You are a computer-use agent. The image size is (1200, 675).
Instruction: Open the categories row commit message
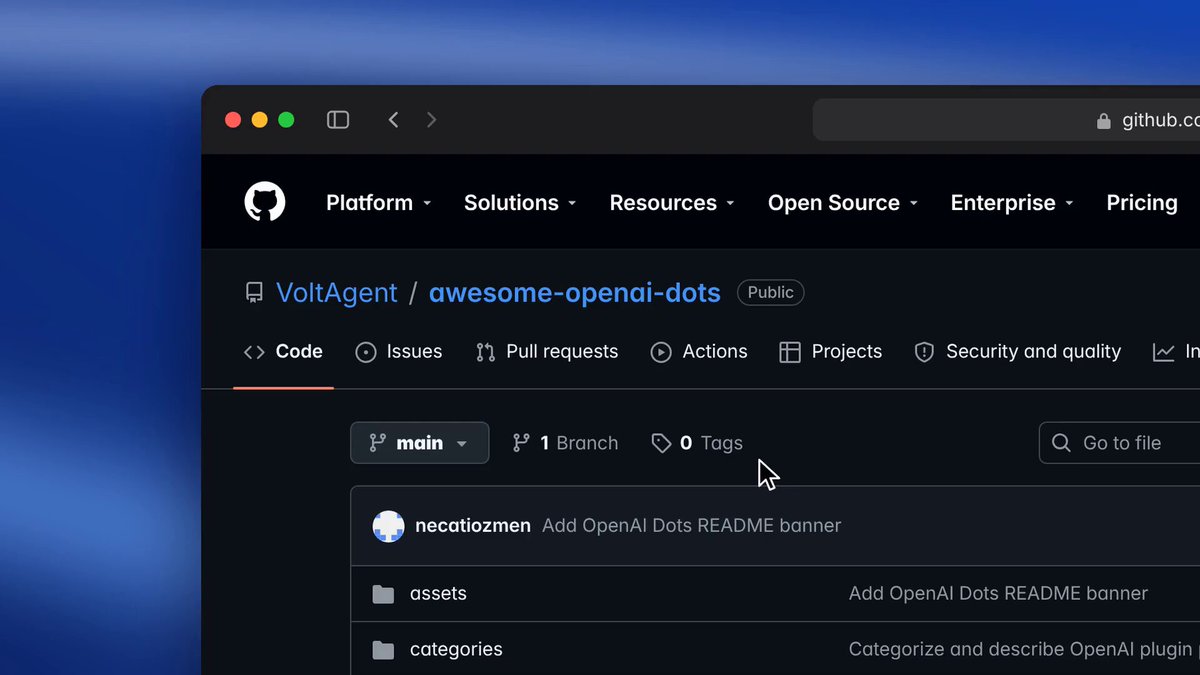coord(1024,650)
